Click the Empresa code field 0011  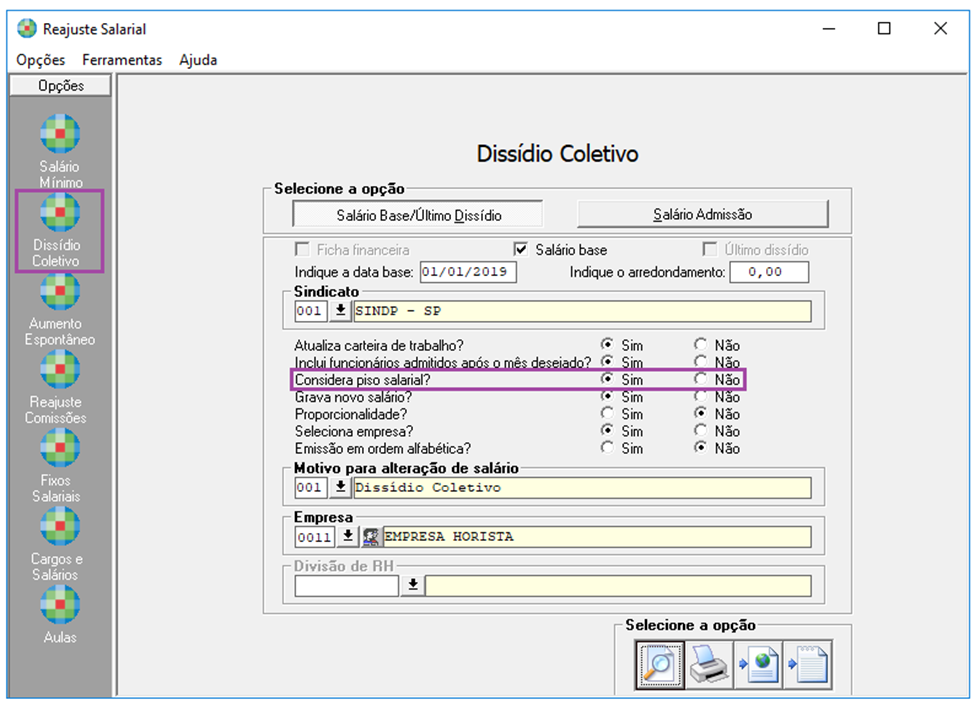point(315,537)
